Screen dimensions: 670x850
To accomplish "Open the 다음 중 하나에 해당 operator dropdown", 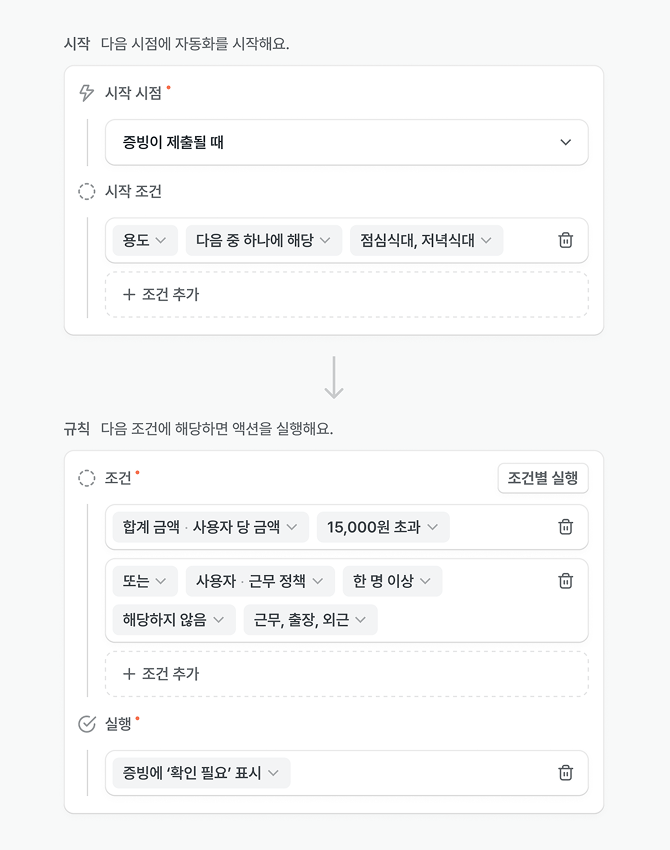I will tap(263, 240).
